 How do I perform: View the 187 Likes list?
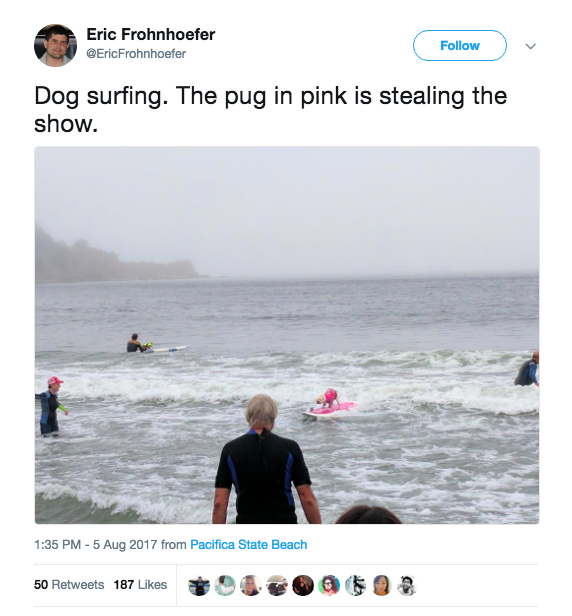(140, 585)
